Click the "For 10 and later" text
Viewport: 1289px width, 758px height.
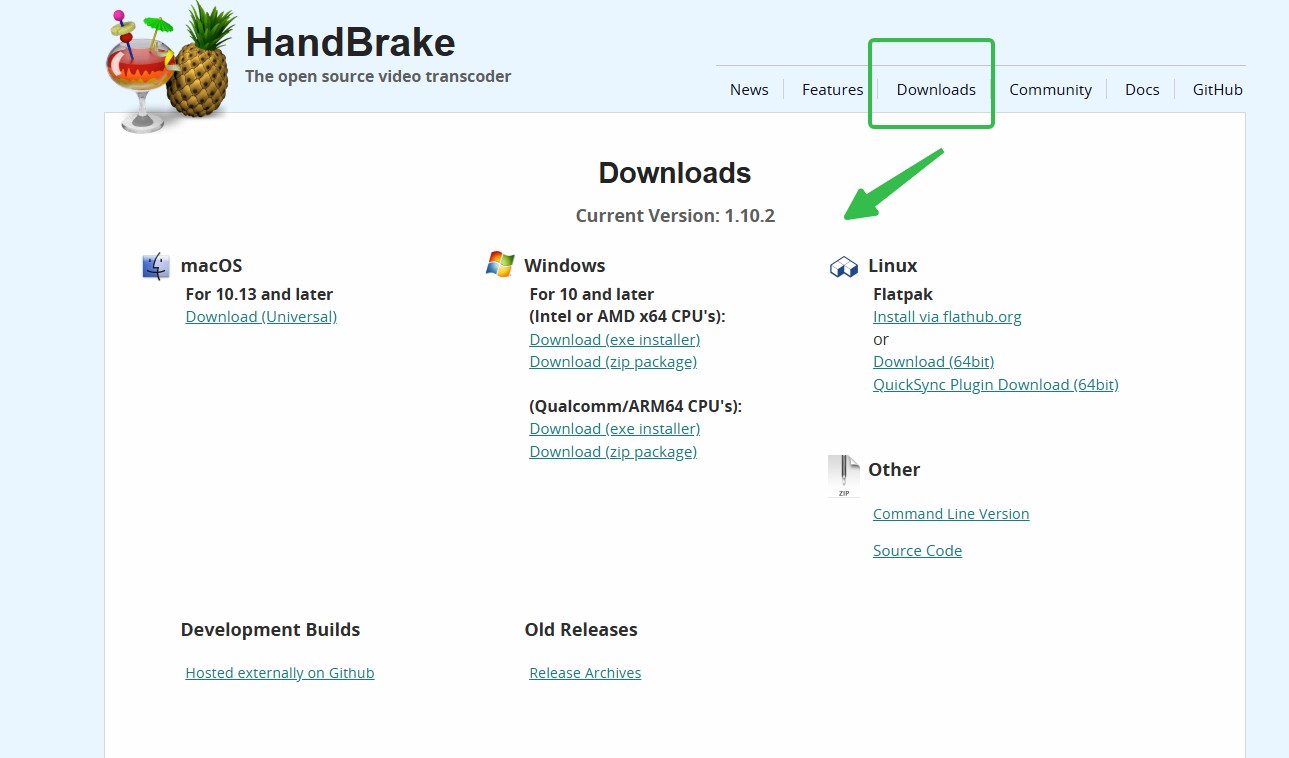592,295
